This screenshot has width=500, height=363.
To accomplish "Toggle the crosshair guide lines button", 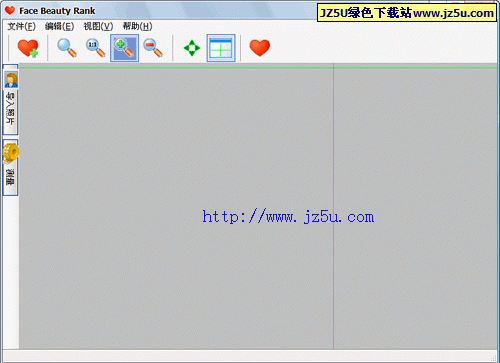I will point(221,48).
